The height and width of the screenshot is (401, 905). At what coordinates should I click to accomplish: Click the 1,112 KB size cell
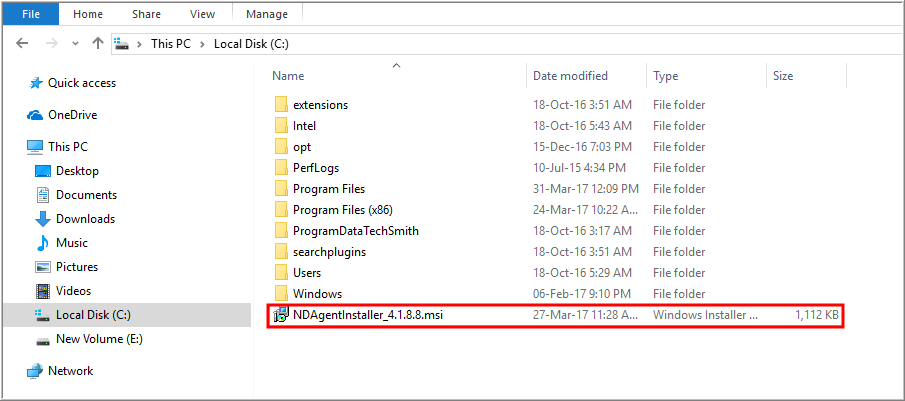point(817,315)
